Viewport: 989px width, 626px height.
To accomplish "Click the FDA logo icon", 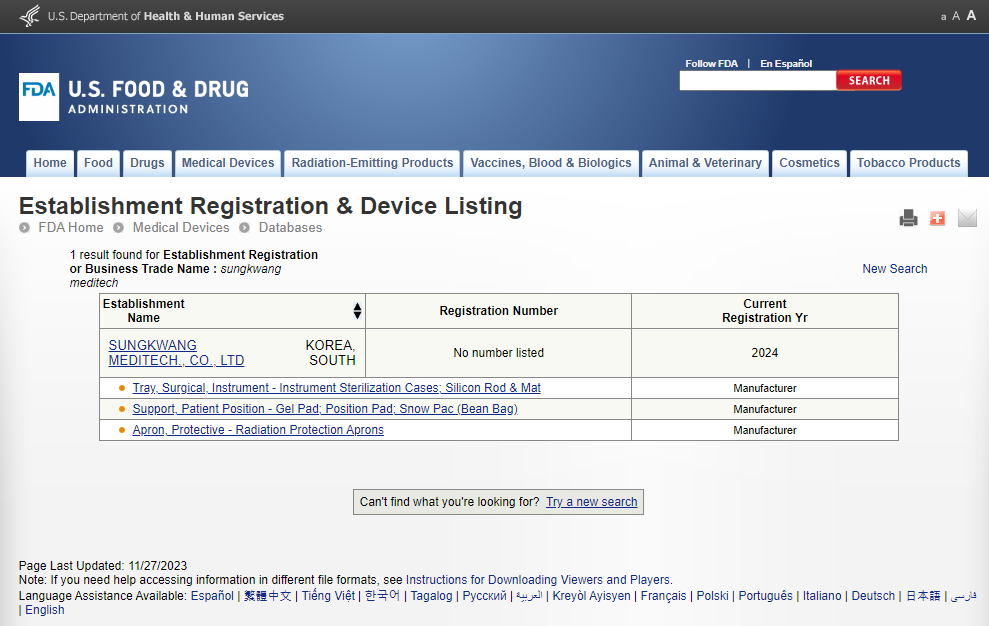I will [x=39, y=97].
